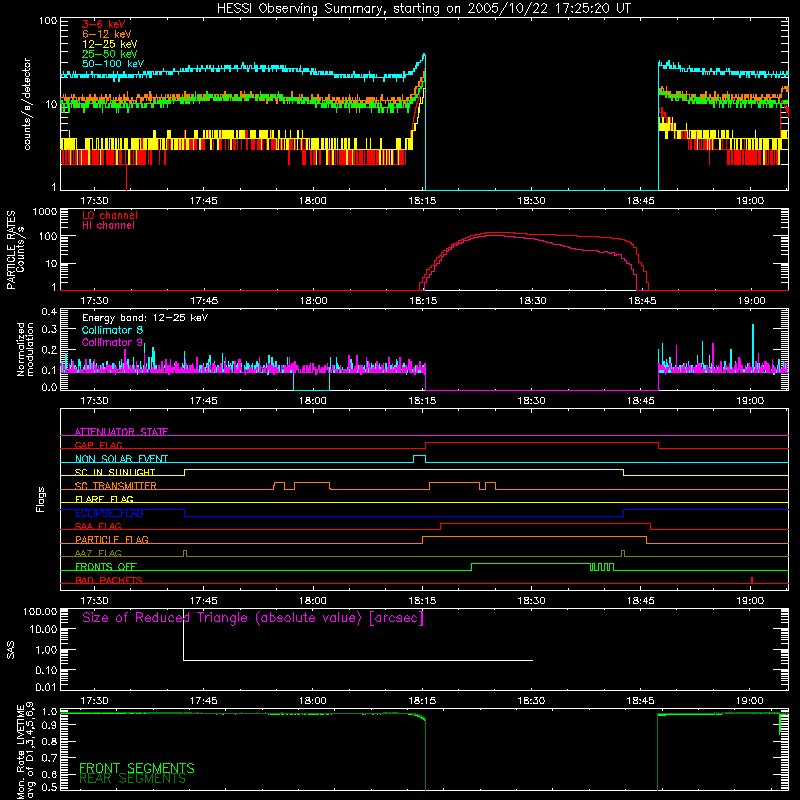800x800 pixels.
Task: Select the yellow 12-25 keV legend entry
Action: pyautogui.click(x=110, y=44)
